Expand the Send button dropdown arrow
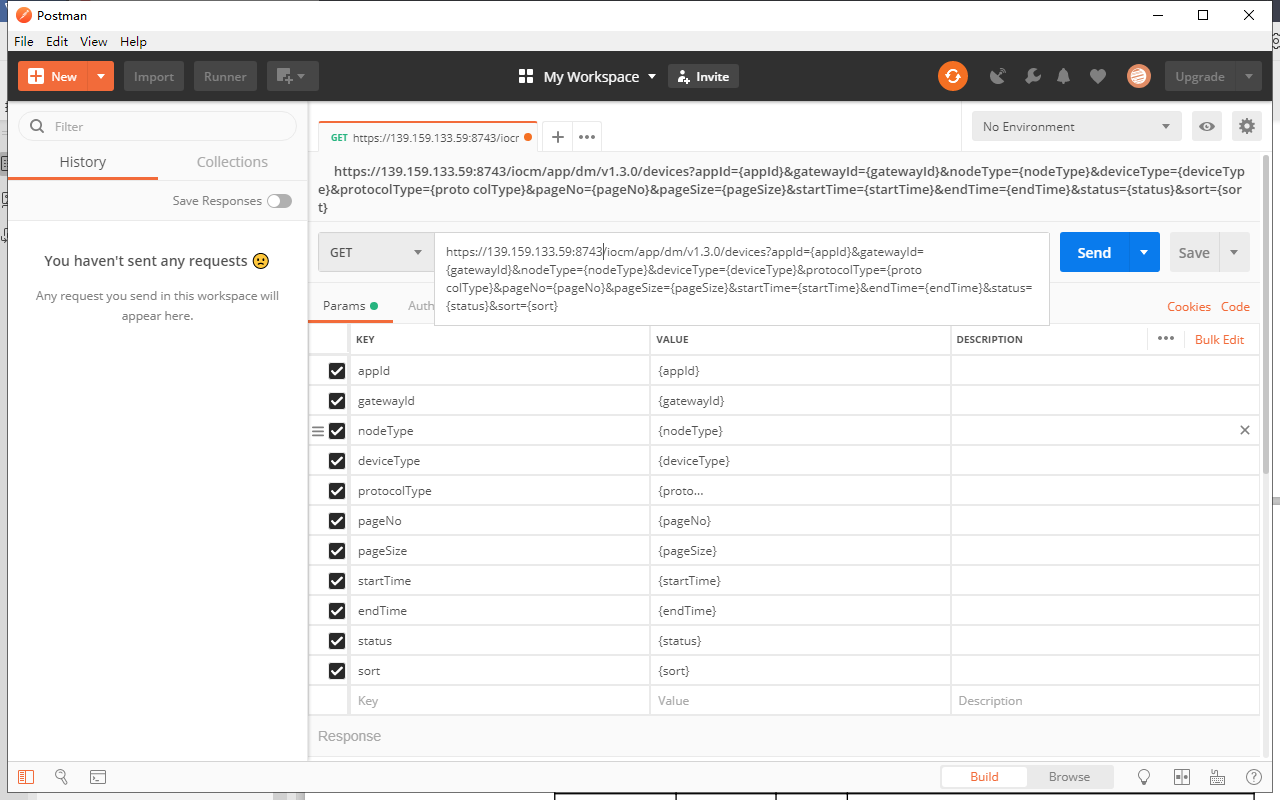Viewport: 1280px width, 800px height. 1144,252
